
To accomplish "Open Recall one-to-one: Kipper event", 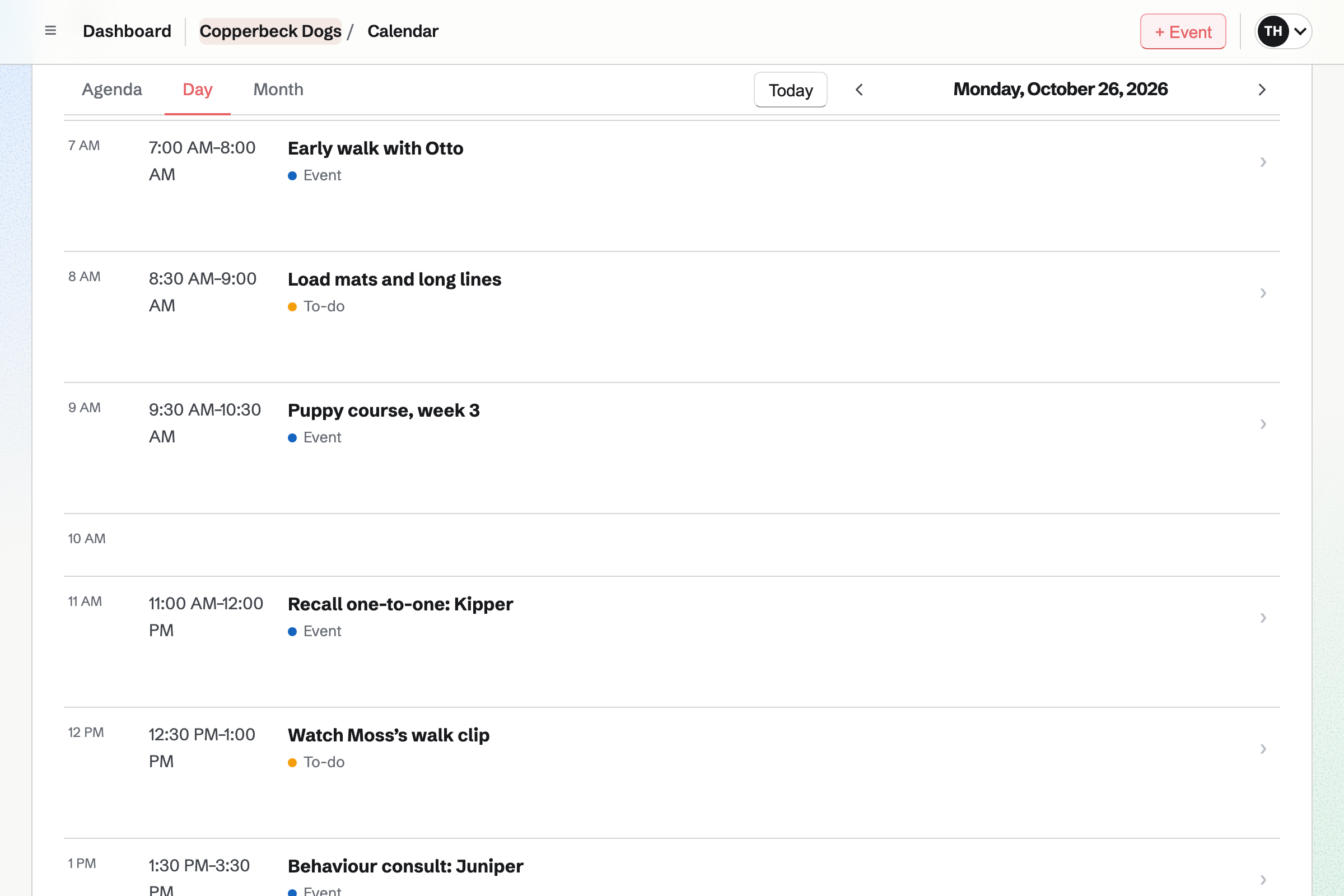I will click(400, 604).
